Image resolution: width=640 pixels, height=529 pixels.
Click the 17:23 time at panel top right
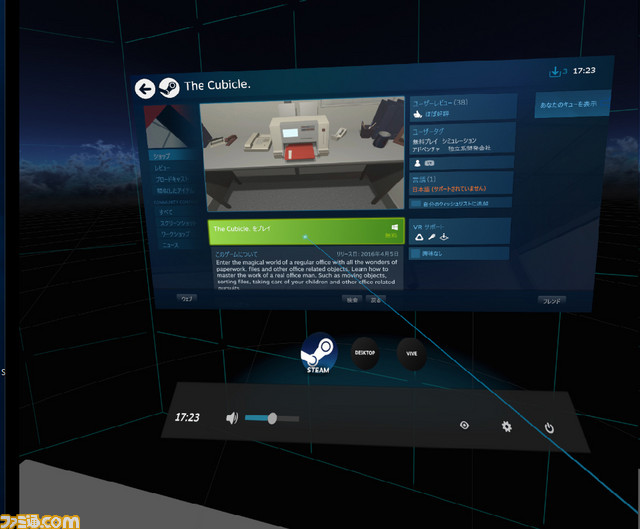click(x=584, y=71)
